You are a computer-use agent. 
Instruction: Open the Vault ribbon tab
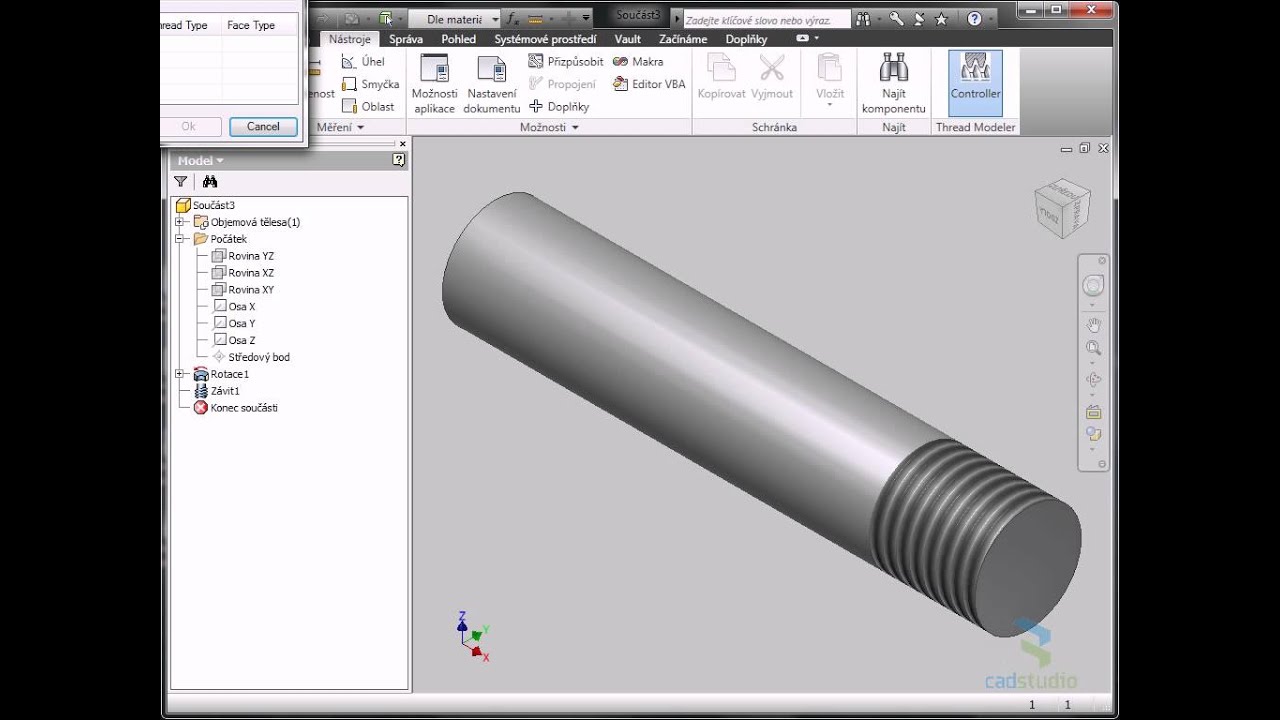pyautogui.click(x=628, y=39)
